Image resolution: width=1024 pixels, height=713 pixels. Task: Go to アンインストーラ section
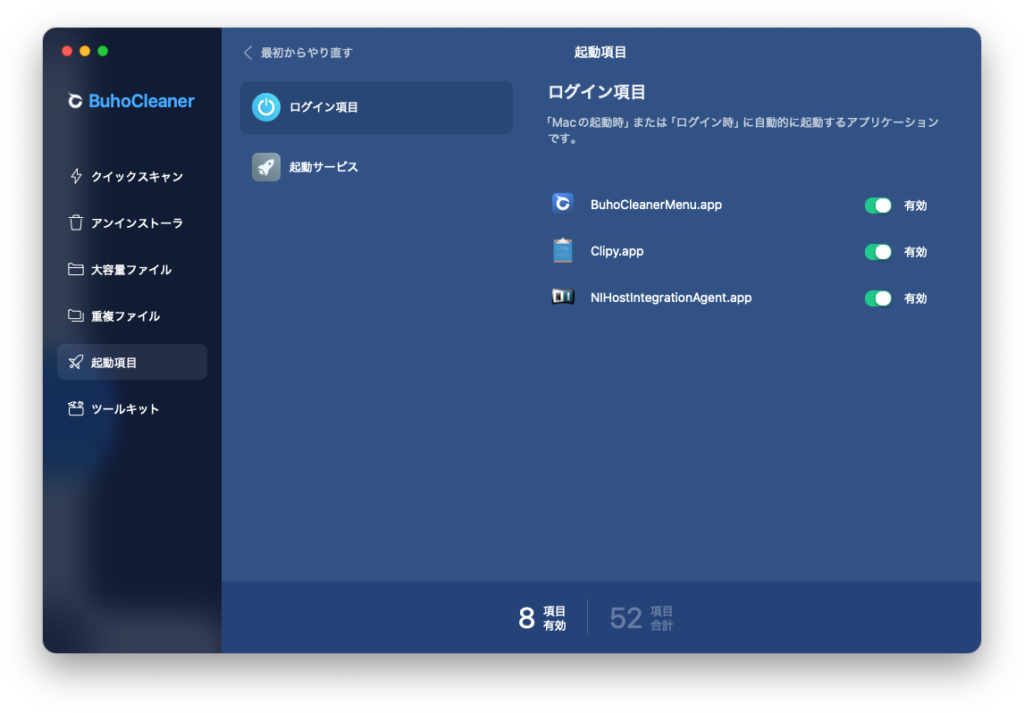132,223
